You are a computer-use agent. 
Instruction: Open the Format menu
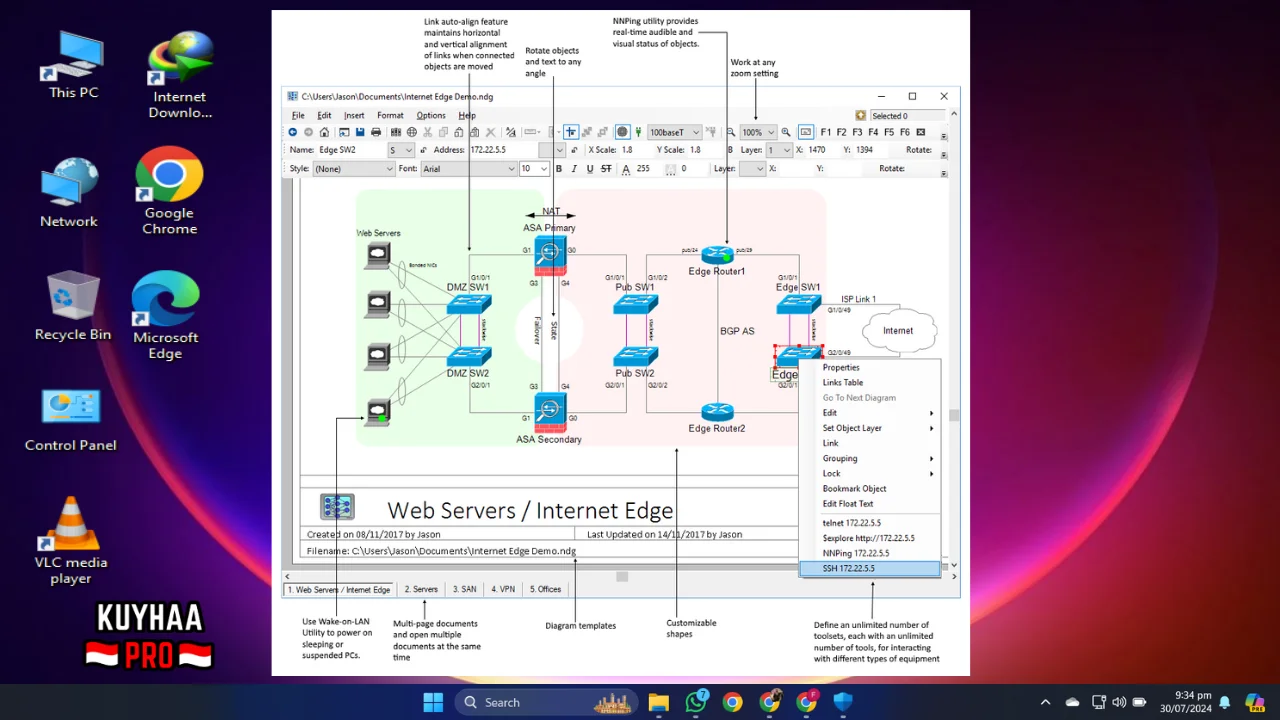390,115
